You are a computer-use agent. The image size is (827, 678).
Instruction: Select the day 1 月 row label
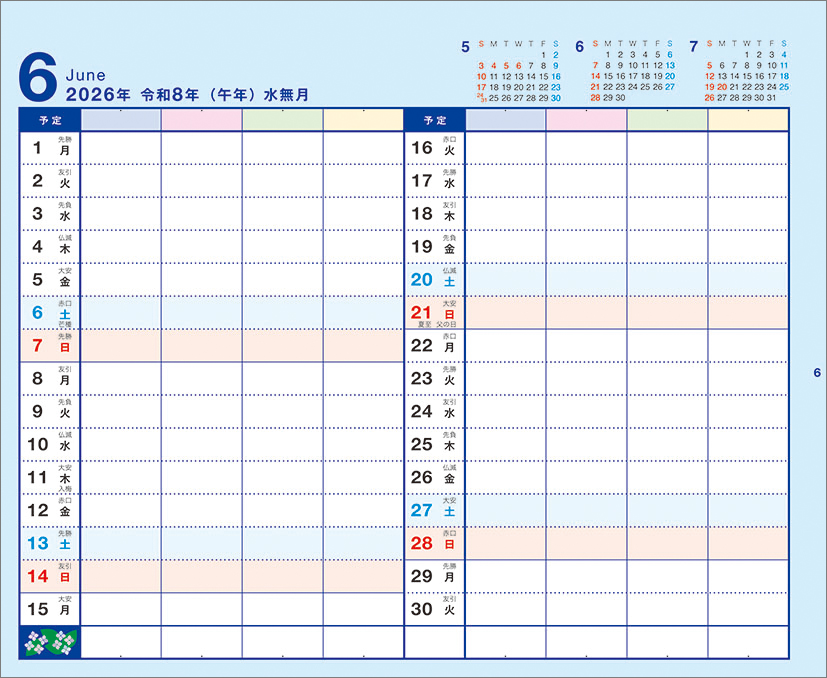coord(50,148)
